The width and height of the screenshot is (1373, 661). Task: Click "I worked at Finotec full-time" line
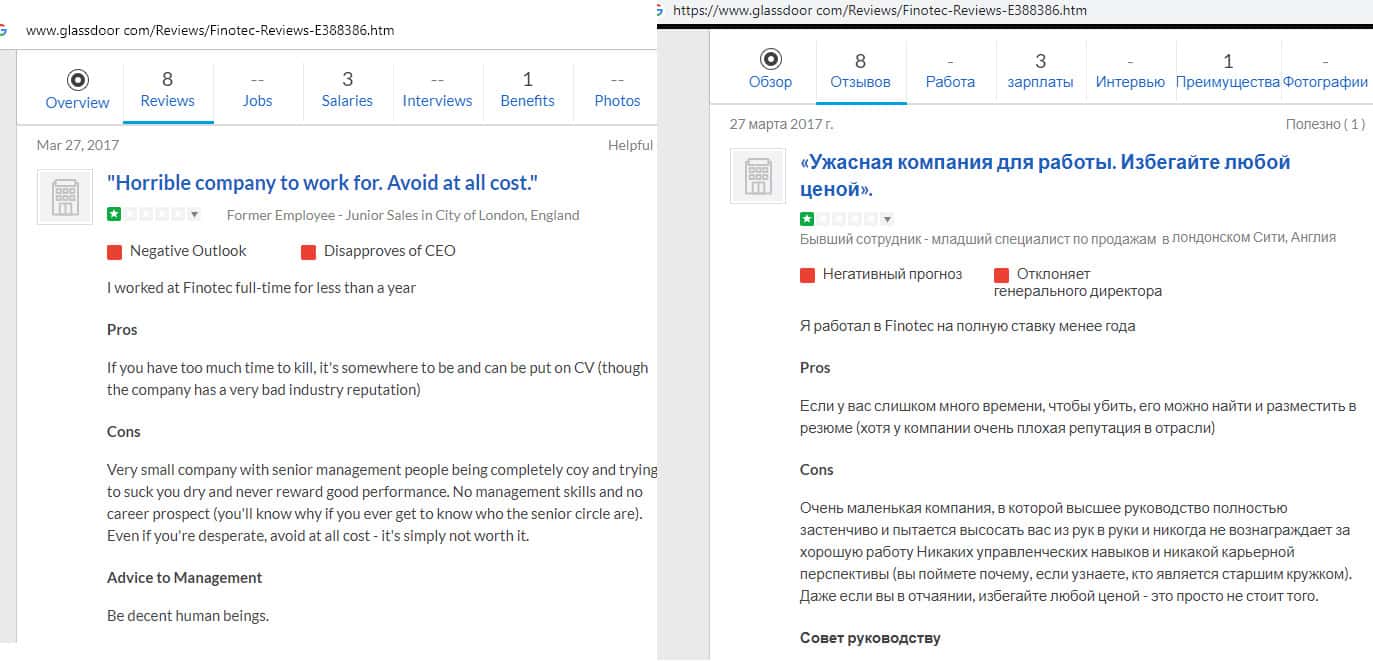tap(261, 287)
